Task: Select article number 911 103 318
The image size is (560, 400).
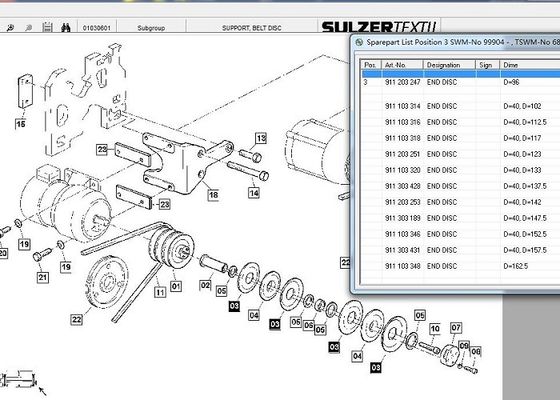Action: tap(402, 138)
